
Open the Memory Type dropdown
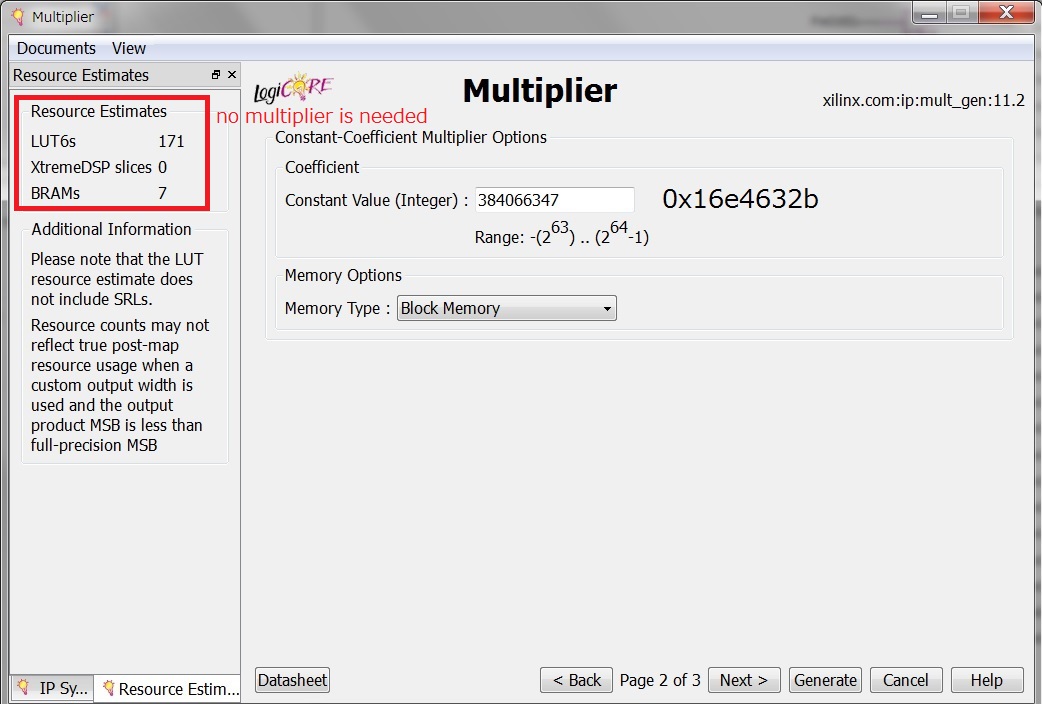[x=506, y=308]
